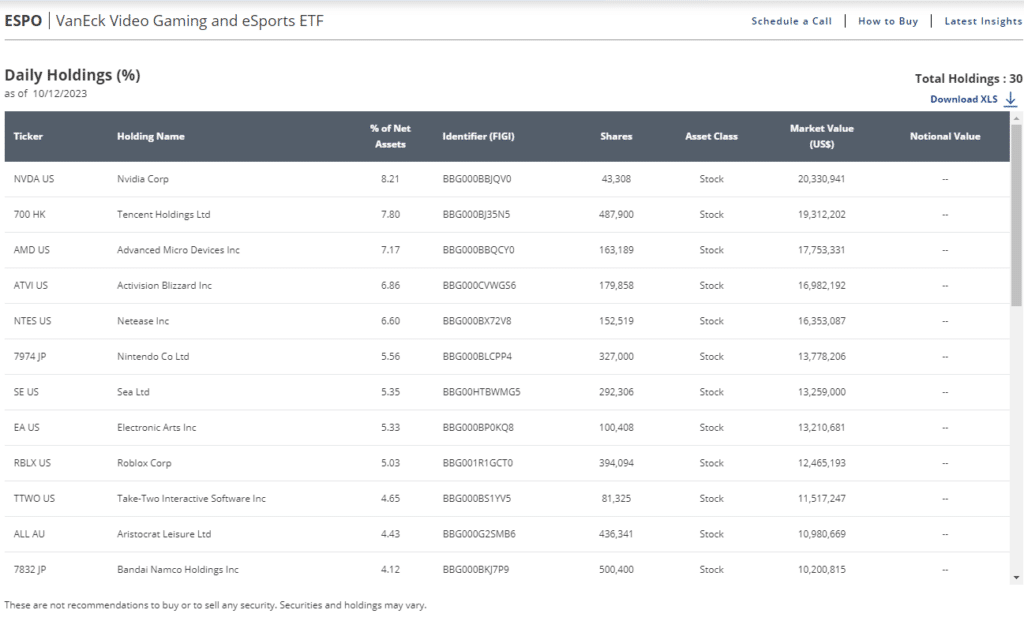The height and width of the screenshot is (621, 1024).
Task: Select the Bandai Namco Holdings Inc name
Action: (178, 569)
